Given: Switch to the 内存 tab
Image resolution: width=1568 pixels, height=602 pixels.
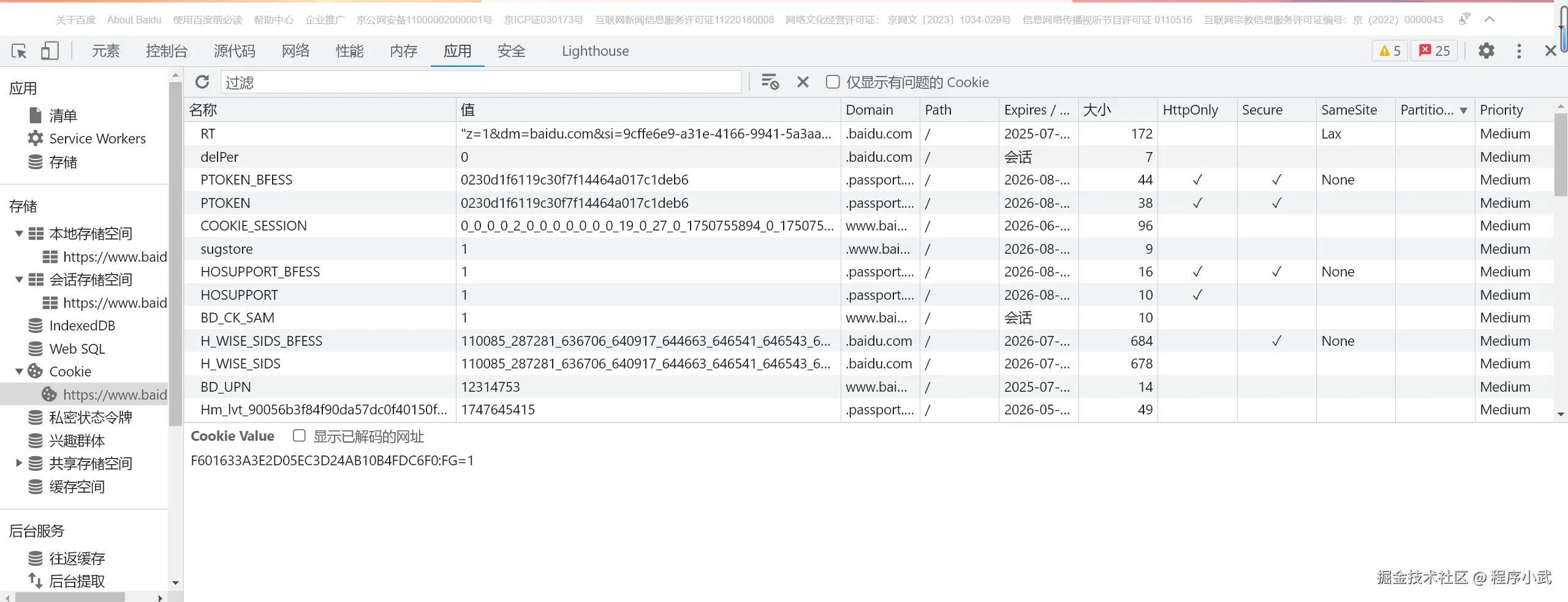Looking at the screenshot, I should click(403, 51).
